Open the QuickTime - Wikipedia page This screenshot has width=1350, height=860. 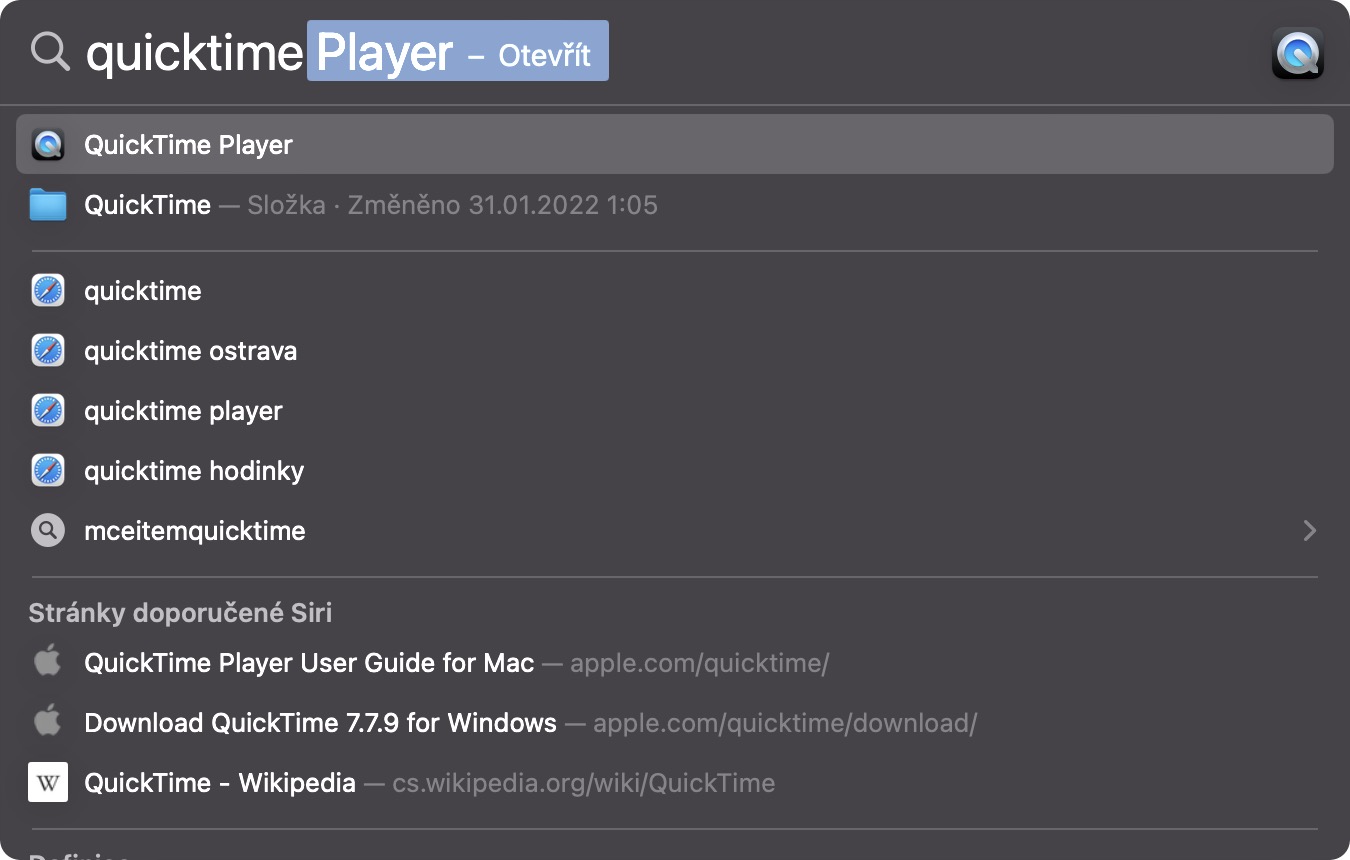(x=220, y=783)
